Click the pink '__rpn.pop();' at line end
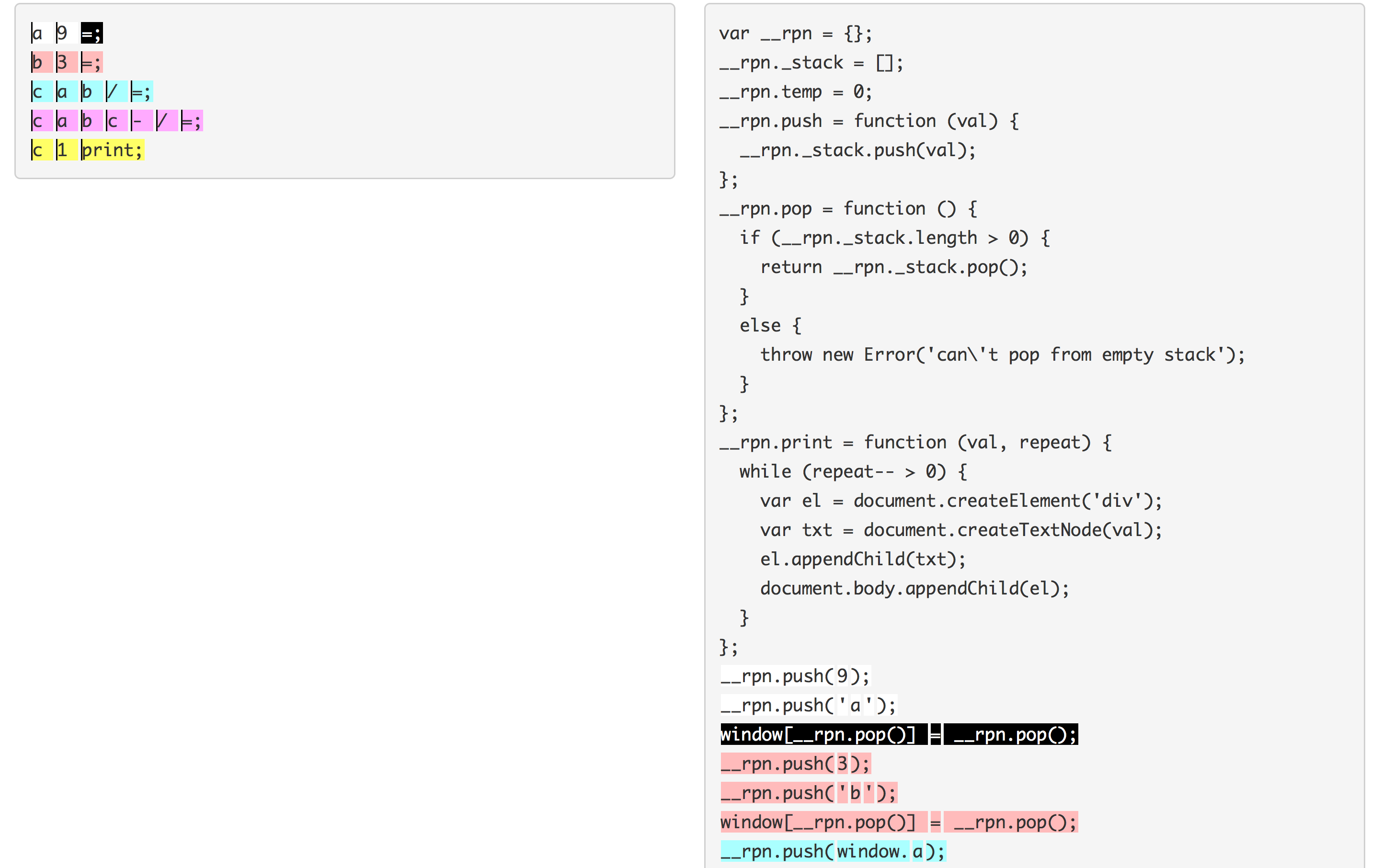Image resolution: width=1394 pixels, height=868 pixels. tap(1011, 822)
